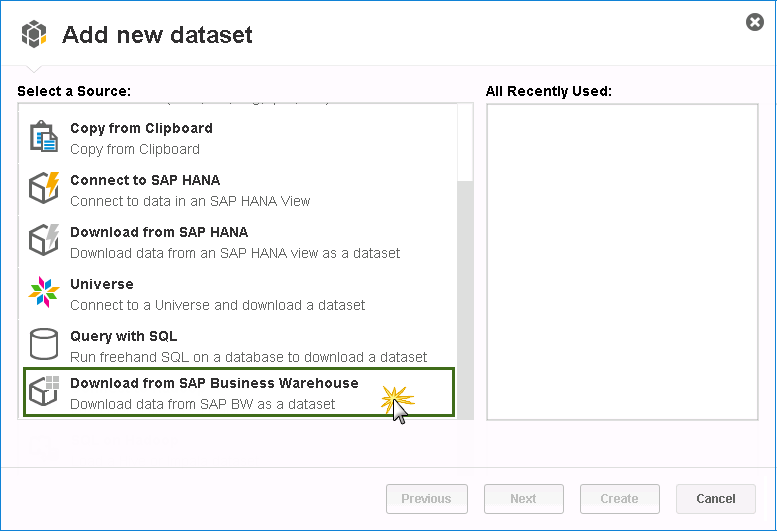
Task: Click the Next button
Action: click(x=523, y=499)
